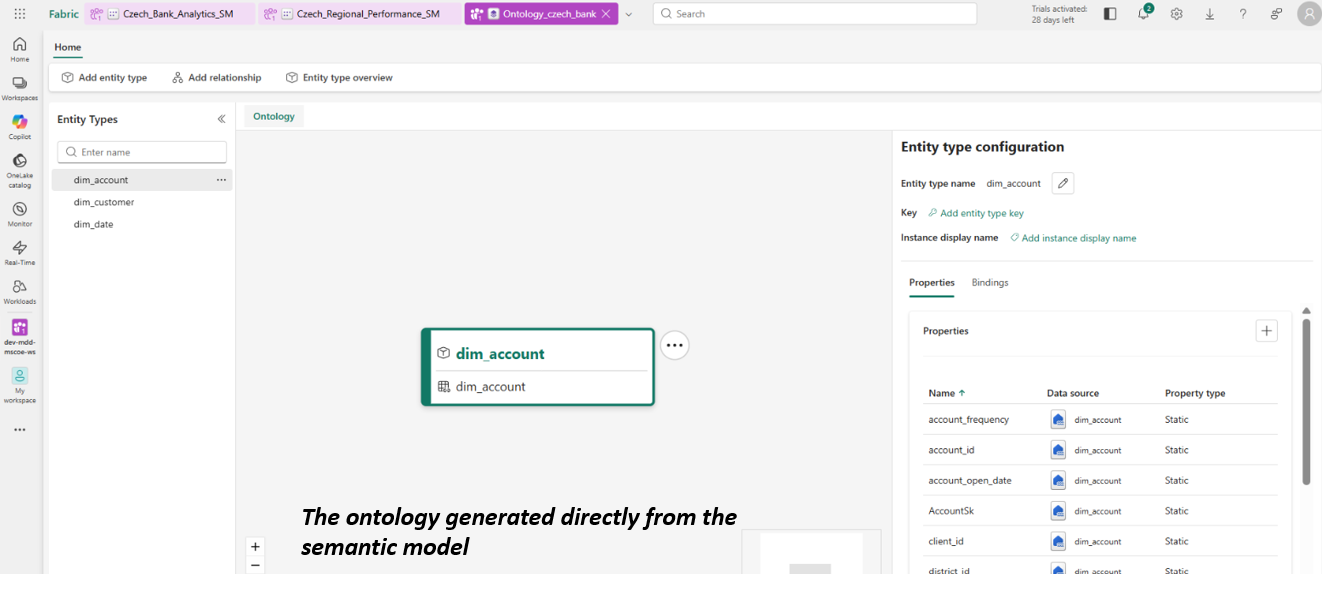This screenshot has height=608, width=1323.
Task: Open the Copilot icon in left sidebar
Action: tap(19, 123)
